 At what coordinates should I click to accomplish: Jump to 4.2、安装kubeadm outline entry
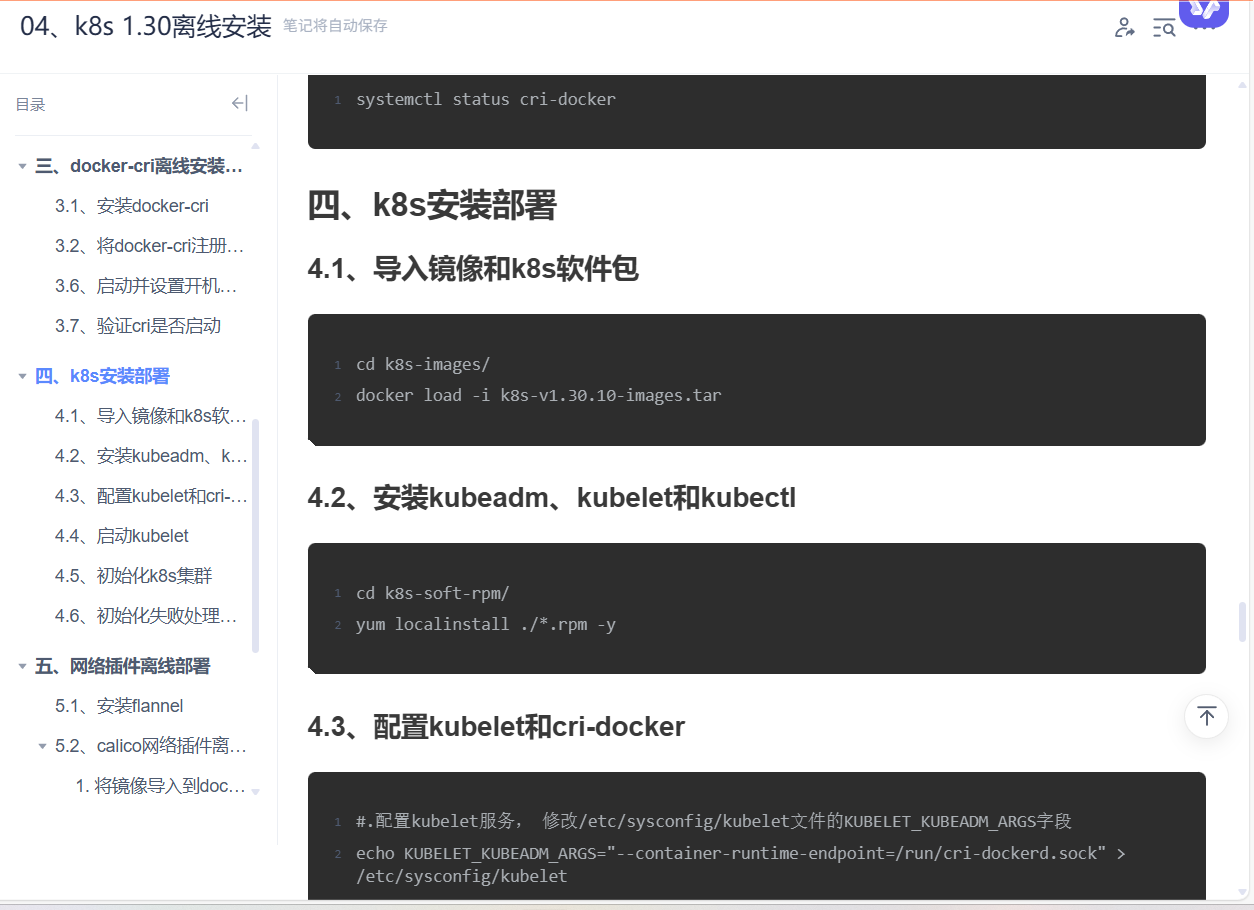(151, 456)
